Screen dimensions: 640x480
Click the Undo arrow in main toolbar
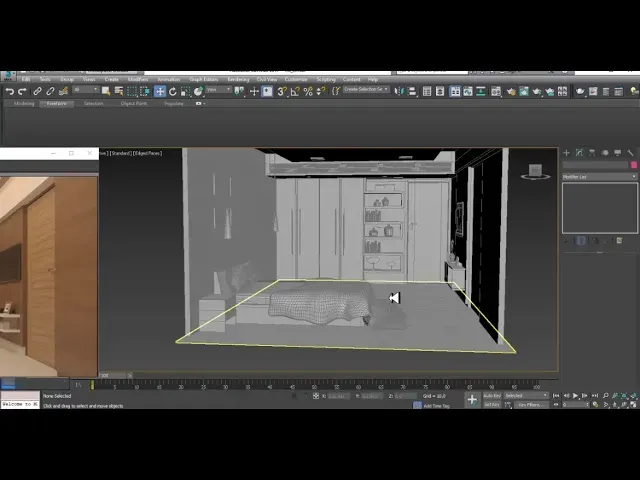pos(9,91)
